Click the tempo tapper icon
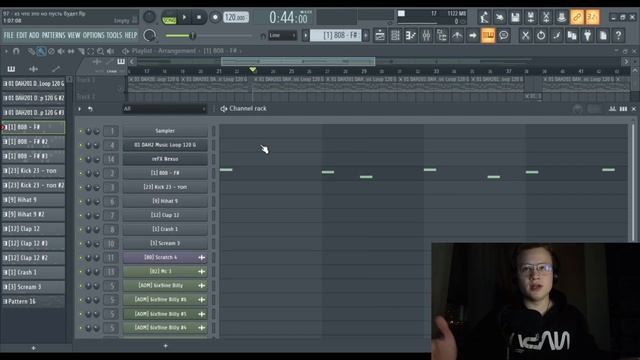 point(457,36)
